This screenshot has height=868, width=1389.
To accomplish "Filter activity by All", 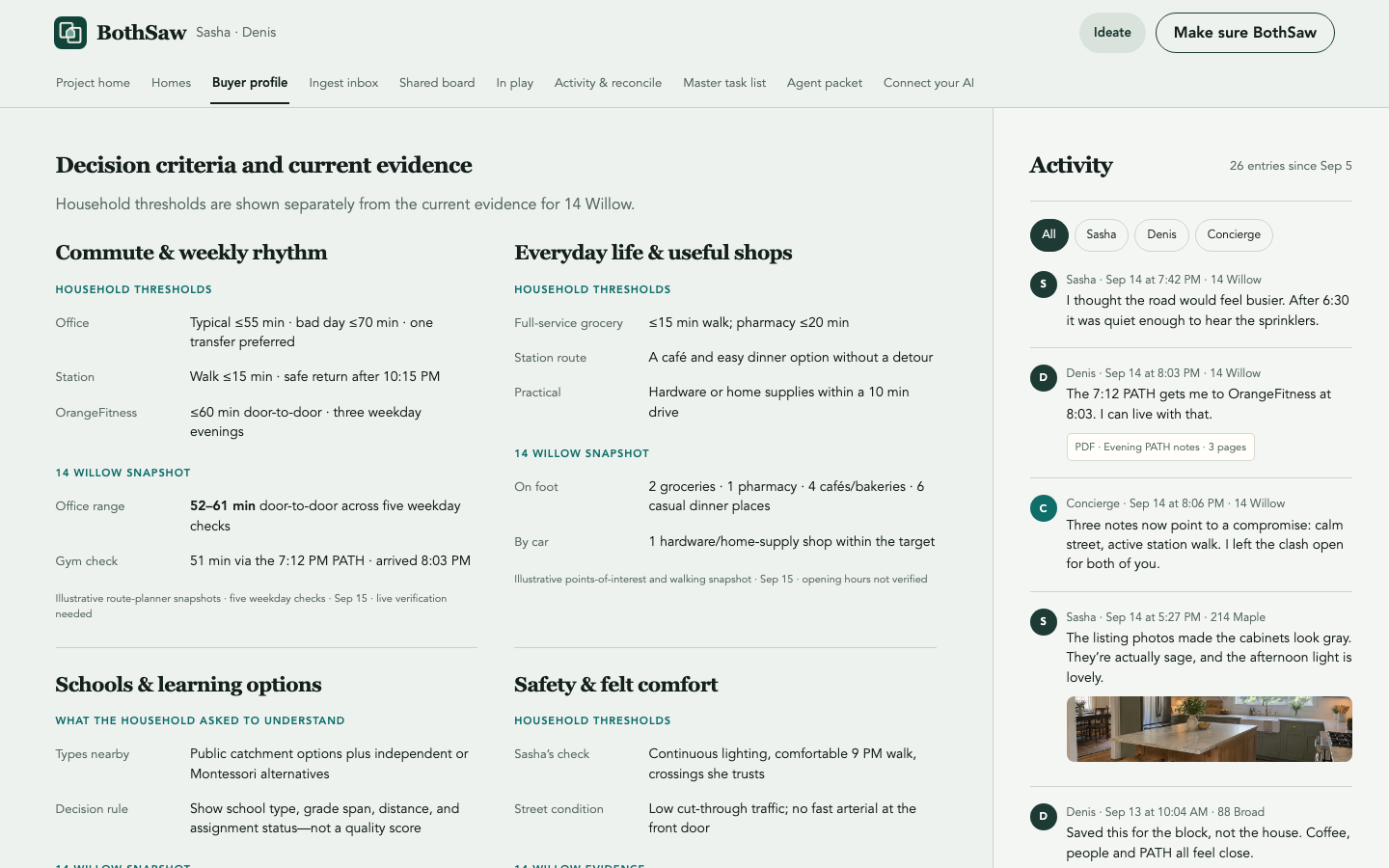I will (x=1049, y=235).
